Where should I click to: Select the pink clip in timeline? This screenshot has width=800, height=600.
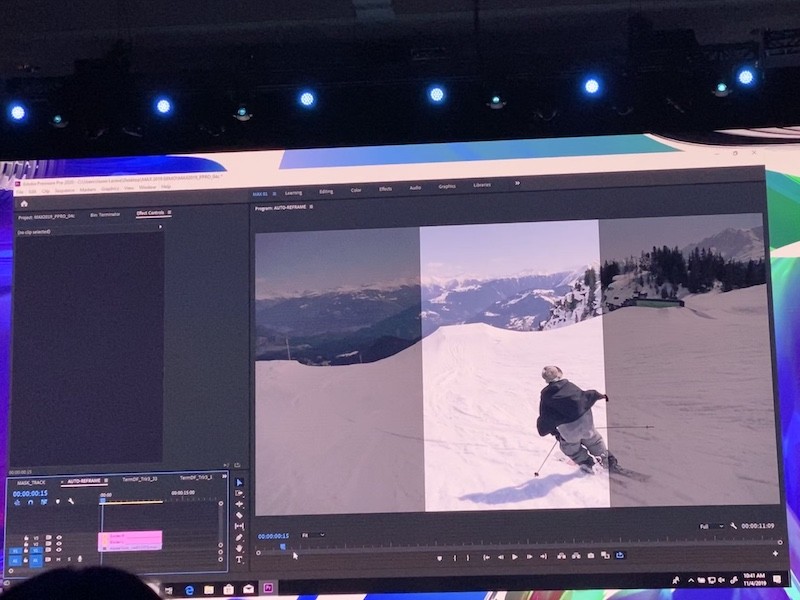(x=129, y=540)
